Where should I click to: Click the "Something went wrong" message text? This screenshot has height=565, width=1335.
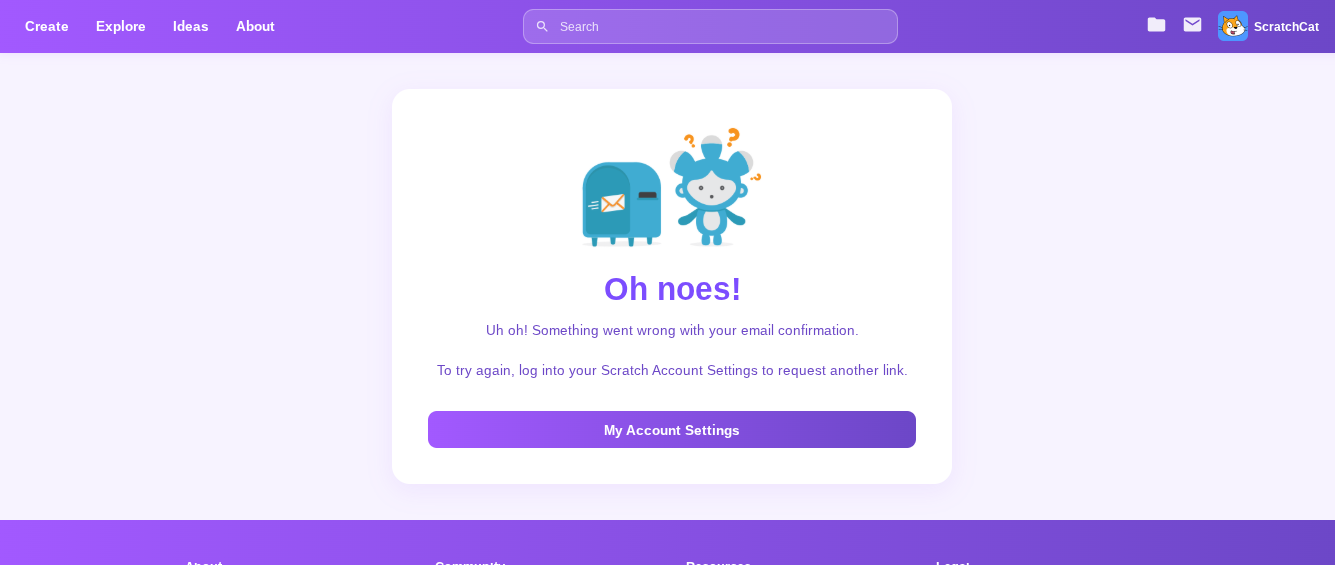pyautogui.click(x=672, y=330)
